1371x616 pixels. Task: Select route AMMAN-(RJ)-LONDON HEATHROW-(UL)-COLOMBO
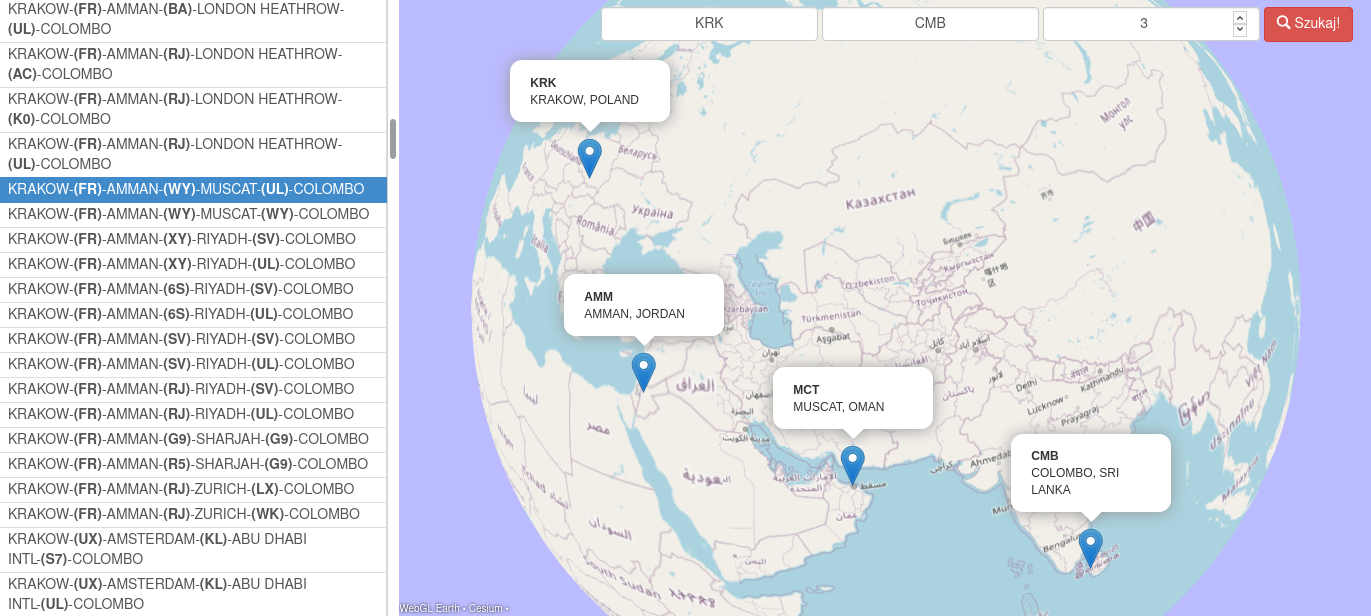(x=193, y=155)
